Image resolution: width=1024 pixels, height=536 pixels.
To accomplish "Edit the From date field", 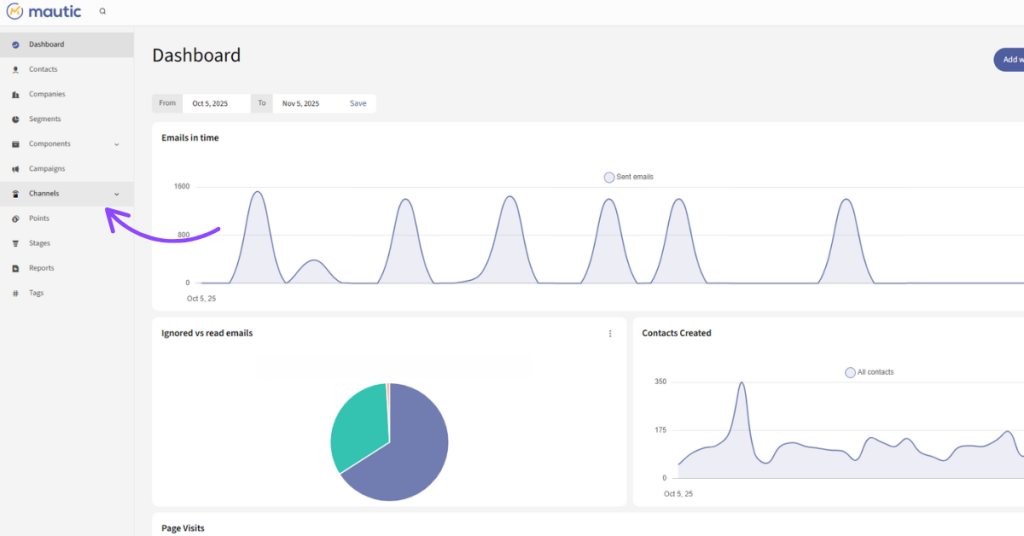I will click(x=216, y=103).
